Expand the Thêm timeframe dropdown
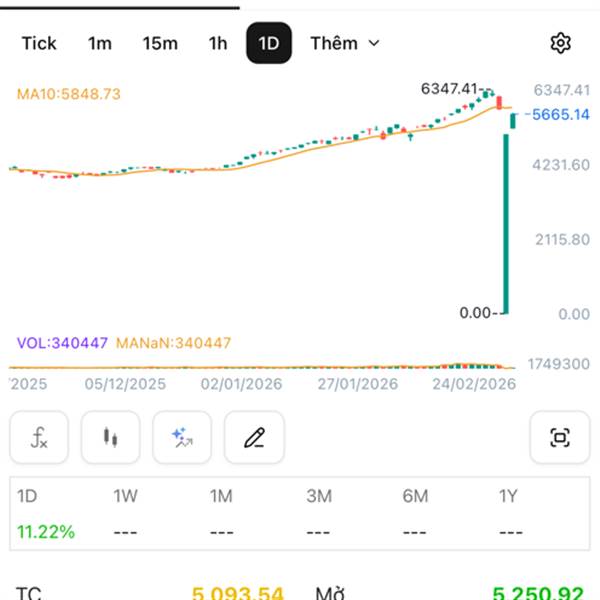 click(345, 43)
